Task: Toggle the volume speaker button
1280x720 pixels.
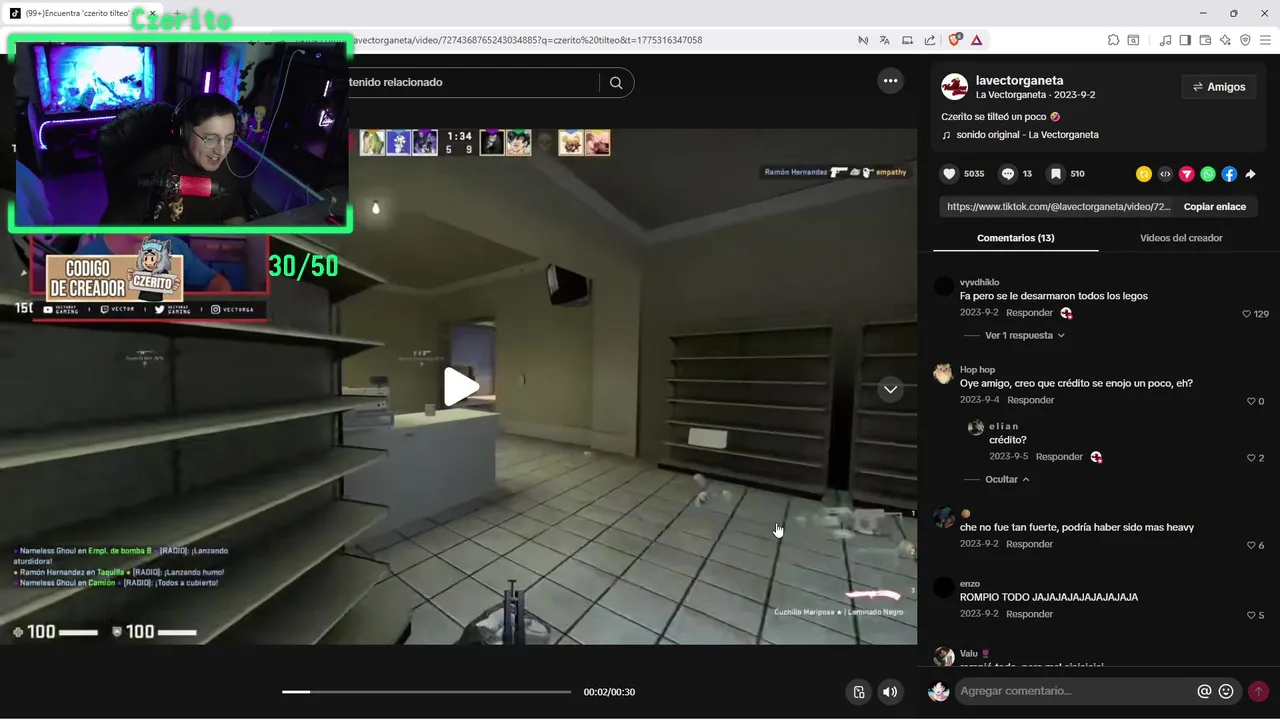Action: 889,692
